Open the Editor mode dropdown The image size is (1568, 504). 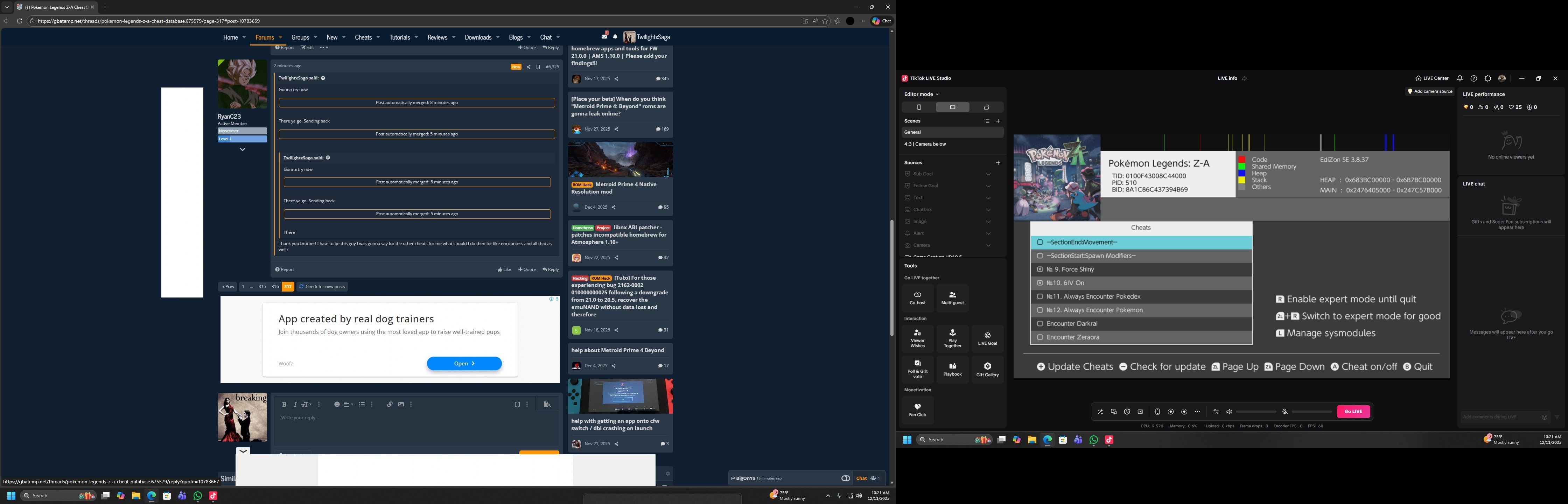point(922,94)
